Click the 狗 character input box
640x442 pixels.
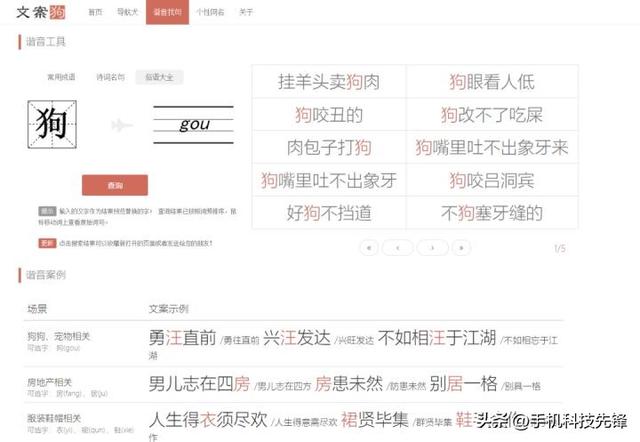click(x=52, y=124)
